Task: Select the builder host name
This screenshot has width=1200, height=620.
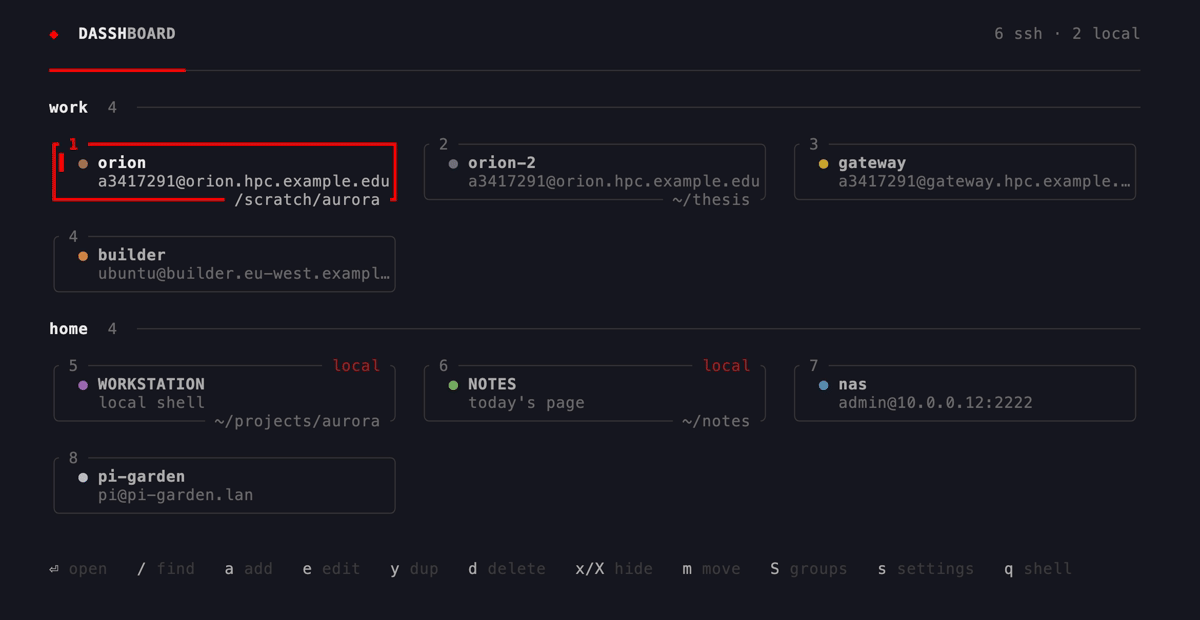Action: coord(132,255)
